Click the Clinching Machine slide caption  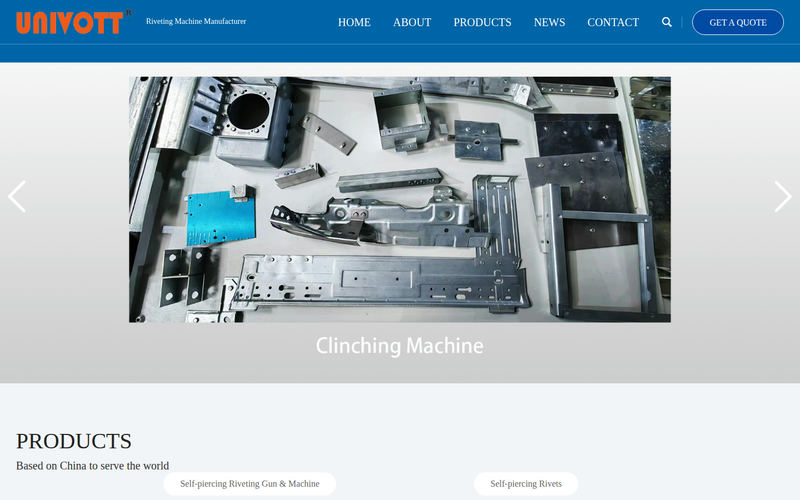(399, 346)
